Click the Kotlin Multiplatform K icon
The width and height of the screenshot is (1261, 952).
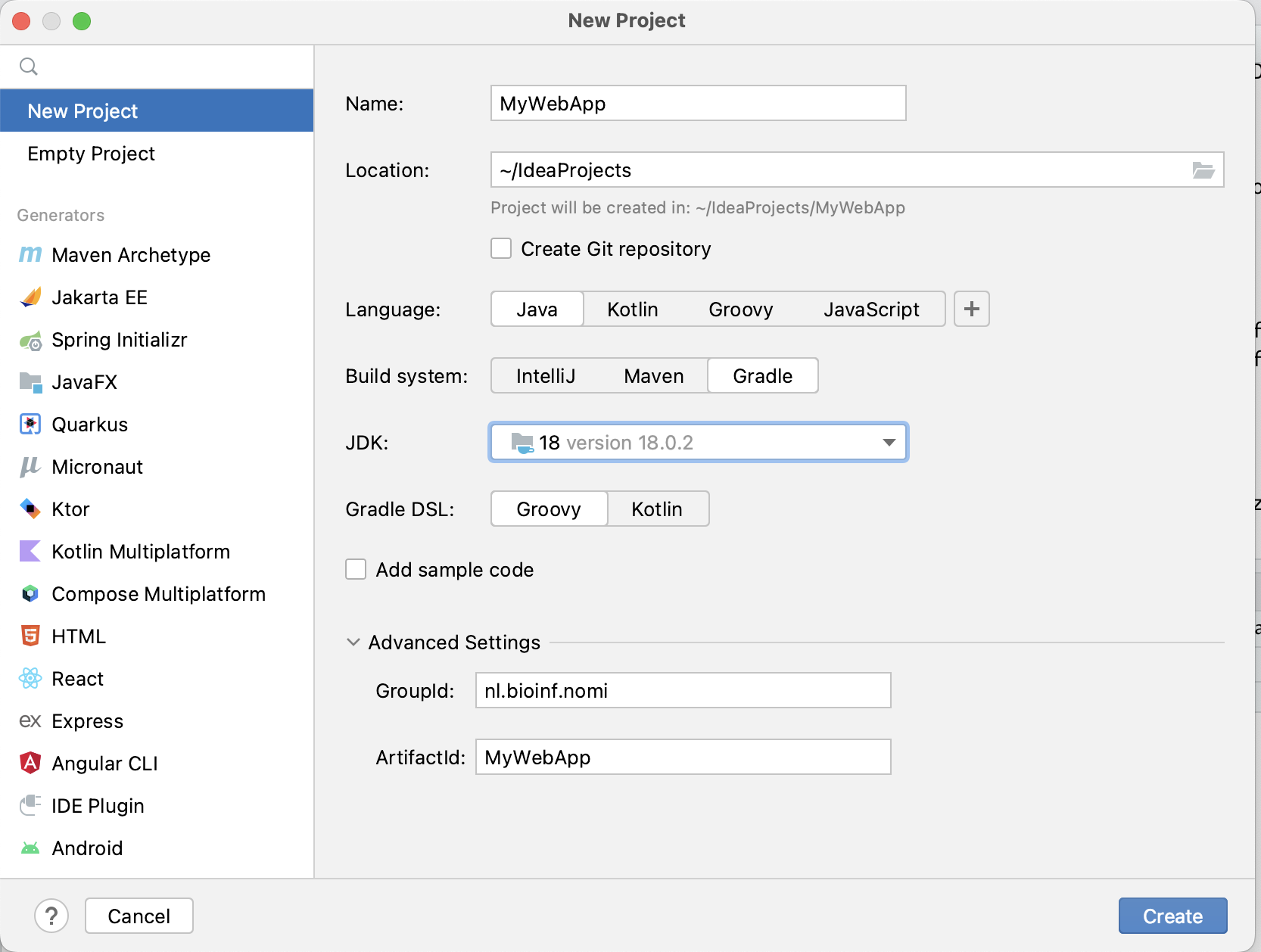point(30,552)
